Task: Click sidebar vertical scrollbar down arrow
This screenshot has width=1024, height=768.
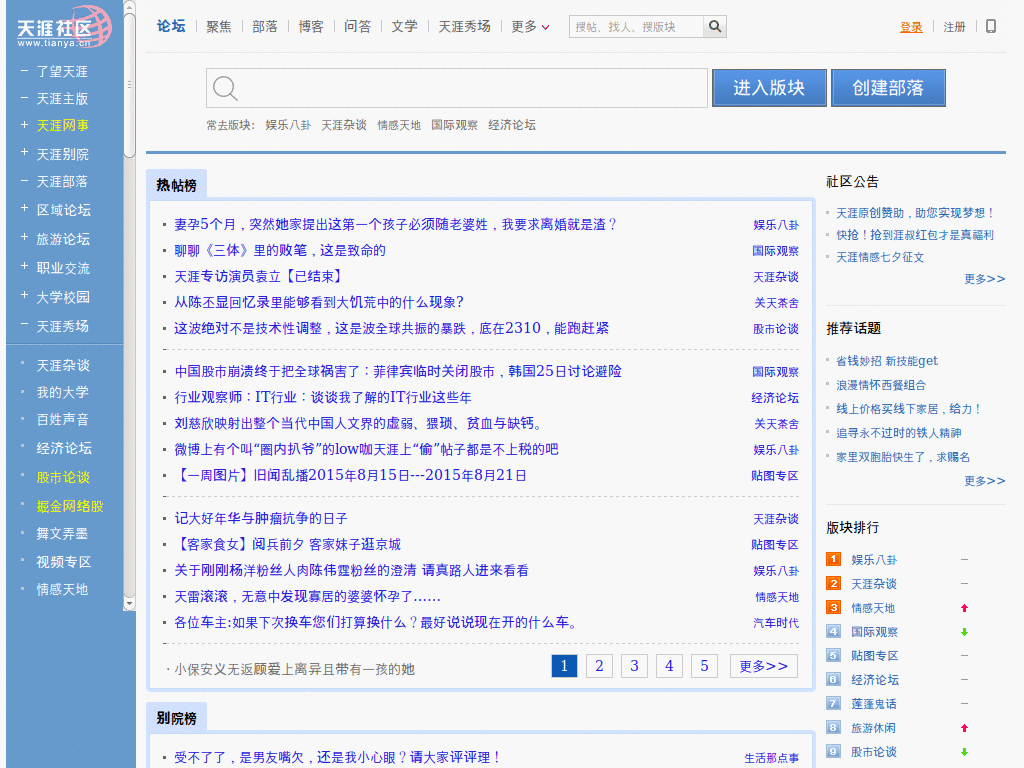Action: (129, 603)
